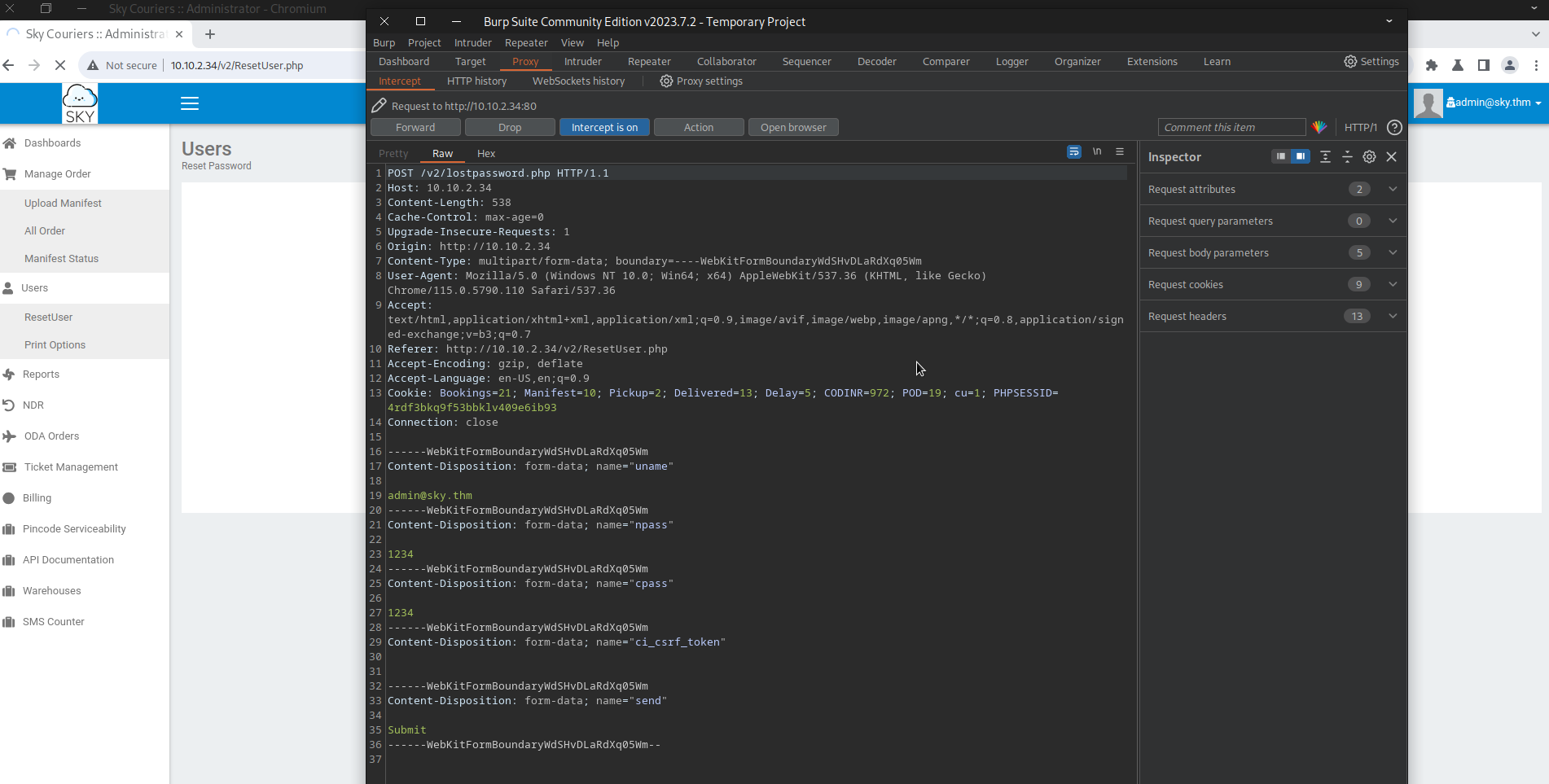Viewport: 1549px width, 784px height.
Task: Toggle word wrap in the message editor
Action: click(x=1074, y=151)
